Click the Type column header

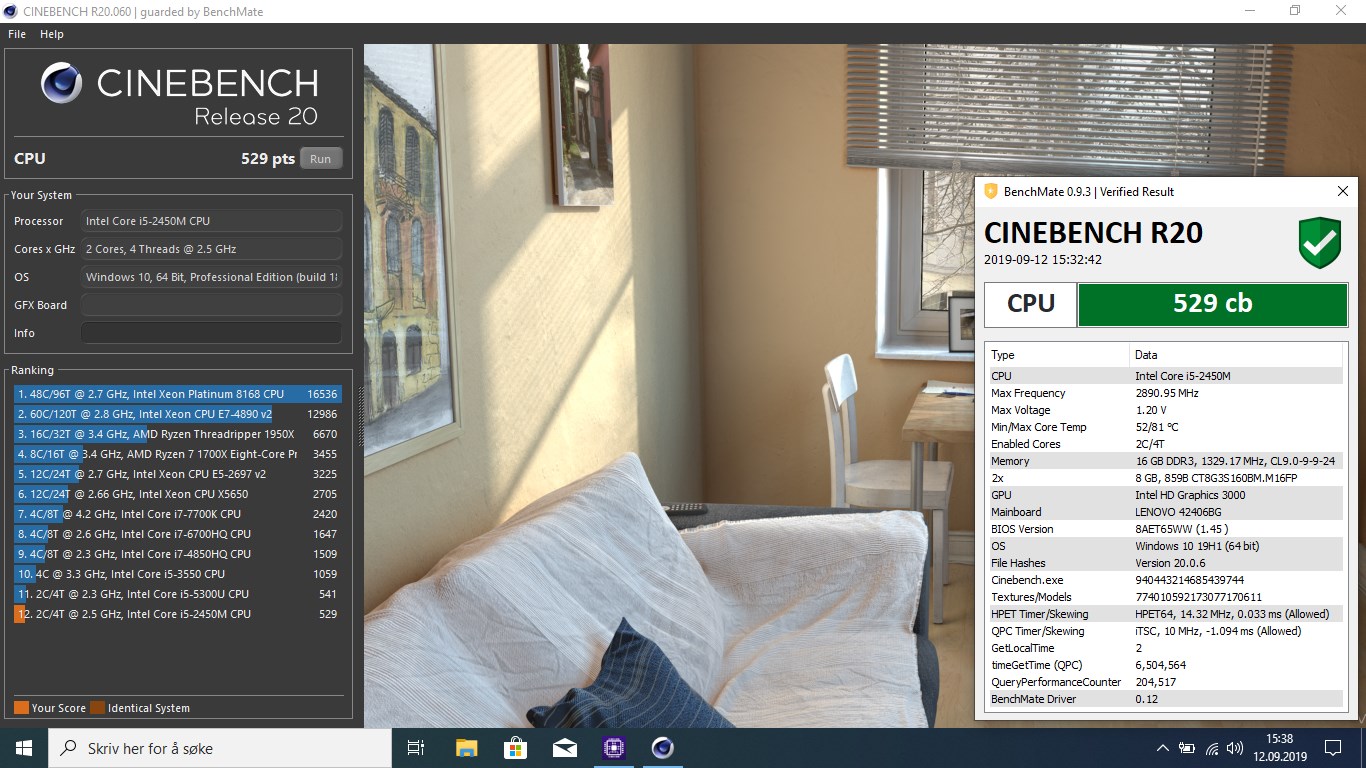click(x=1058, y=355)
